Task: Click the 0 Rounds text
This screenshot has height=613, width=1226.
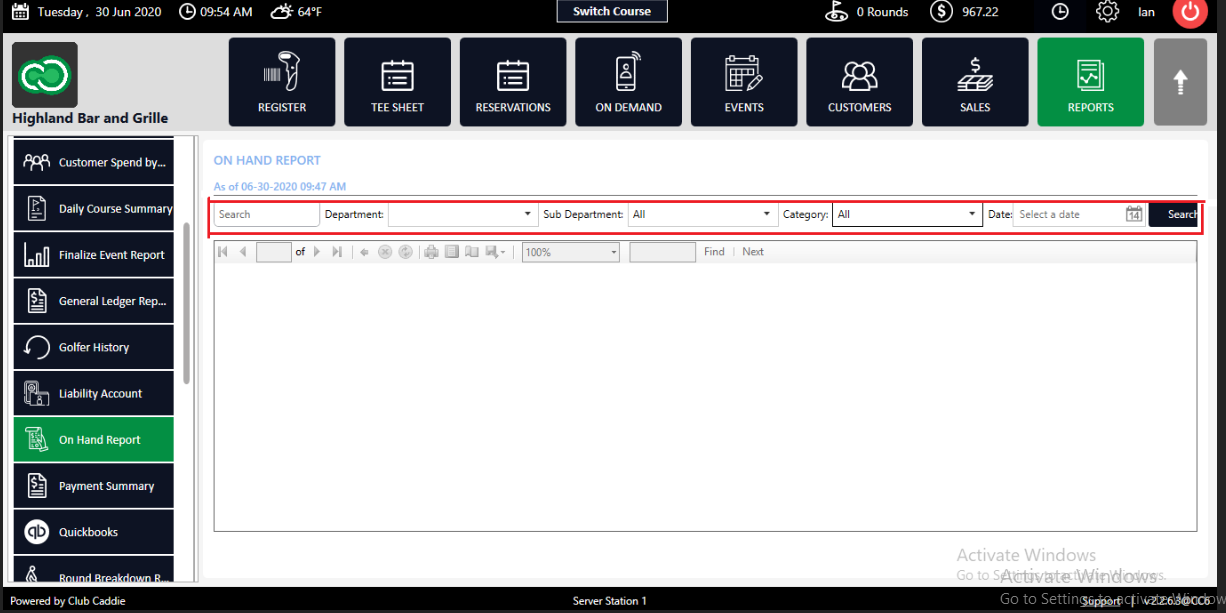Action: 882,12
